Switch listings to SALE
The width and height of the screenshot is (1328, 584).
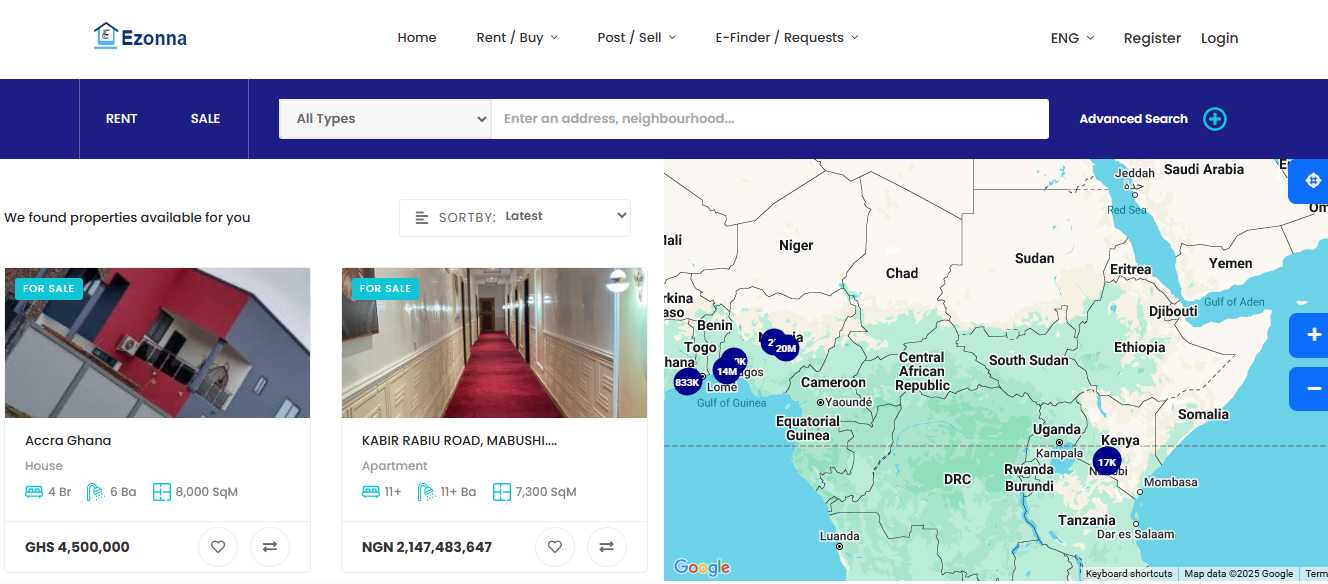205,119
